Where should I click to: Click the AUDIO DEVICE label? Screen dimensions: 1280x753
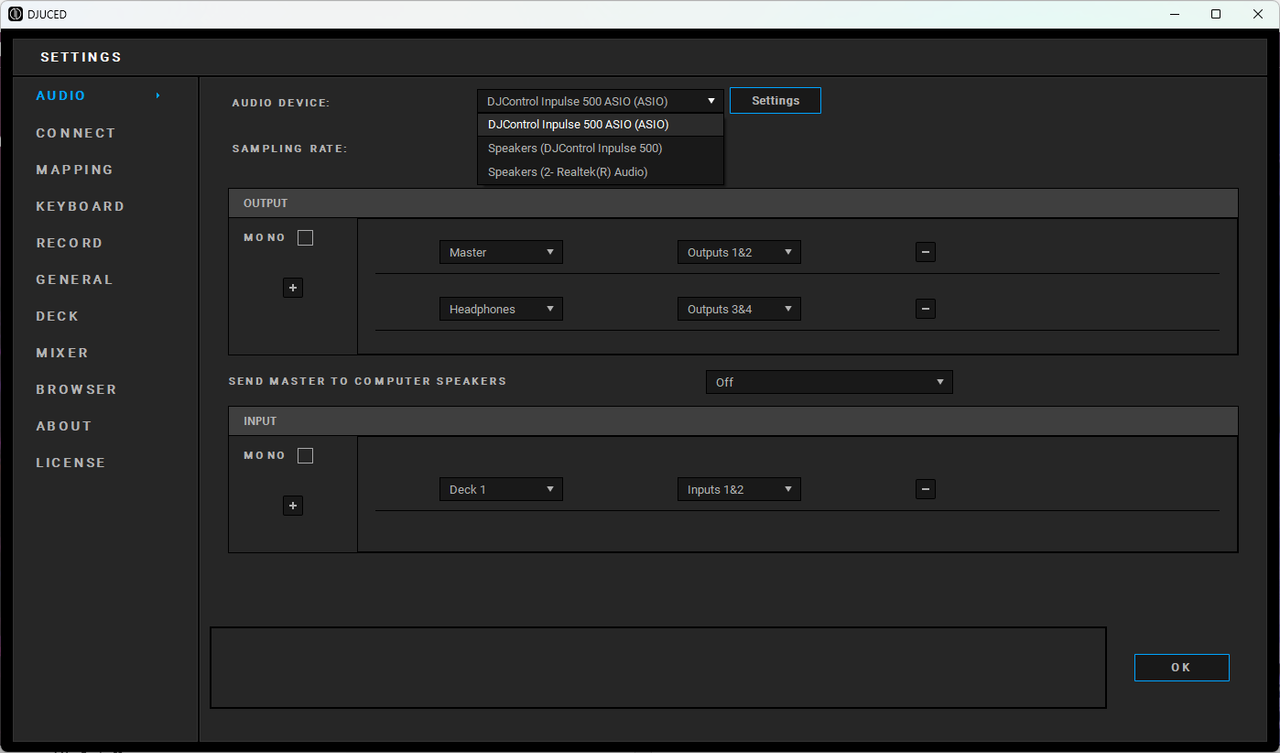(281, 103)
